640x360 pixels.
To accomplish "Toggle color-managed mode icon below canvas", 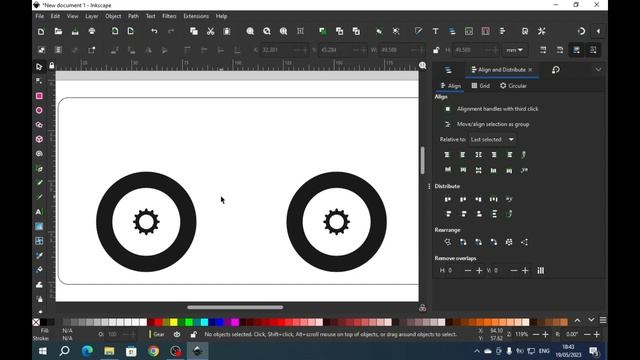I will [x=422, y=308].
